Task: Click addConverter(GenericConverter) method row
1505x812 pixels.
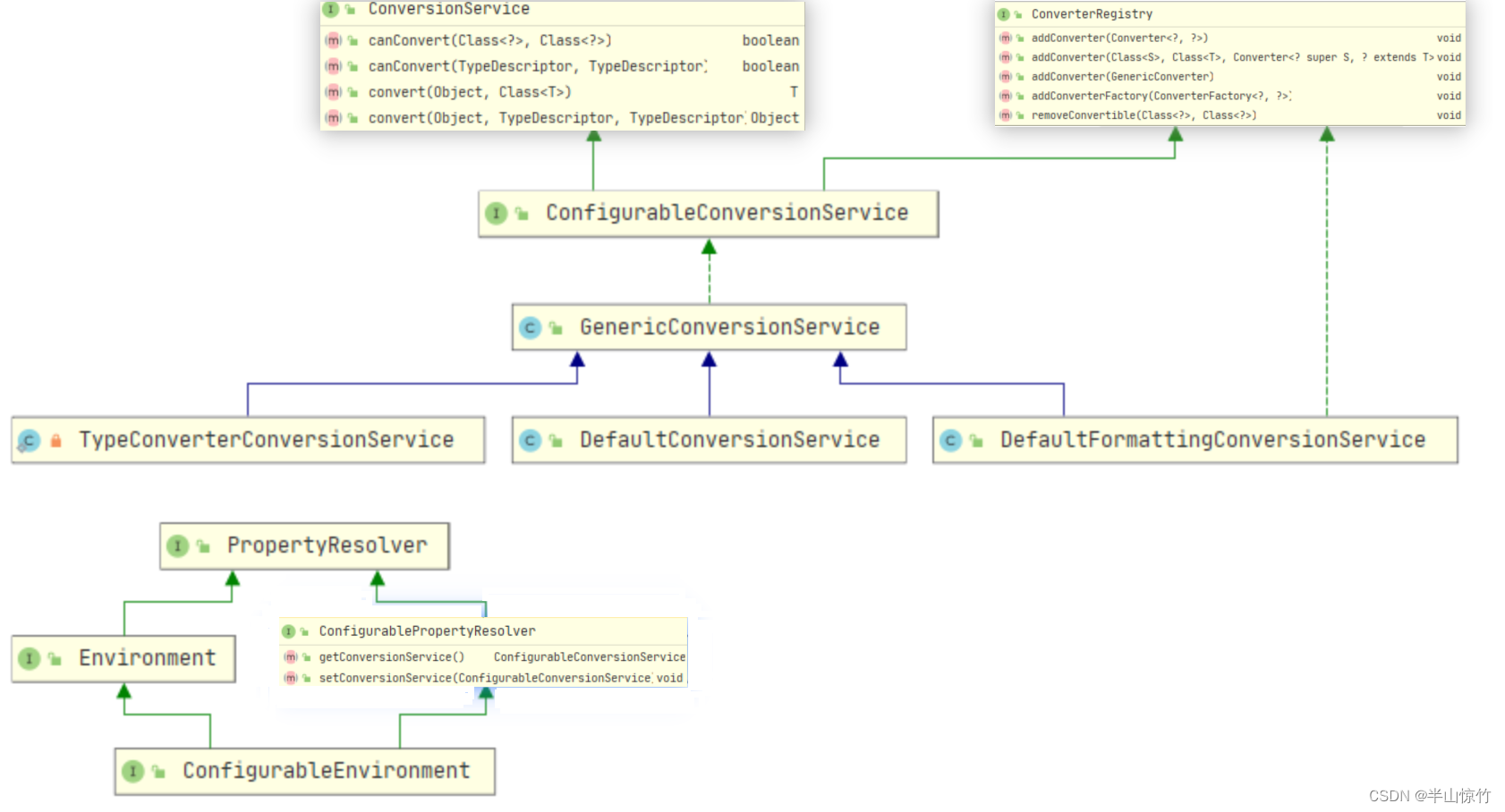Action: pyautogui.click(x=1230, y=77)
